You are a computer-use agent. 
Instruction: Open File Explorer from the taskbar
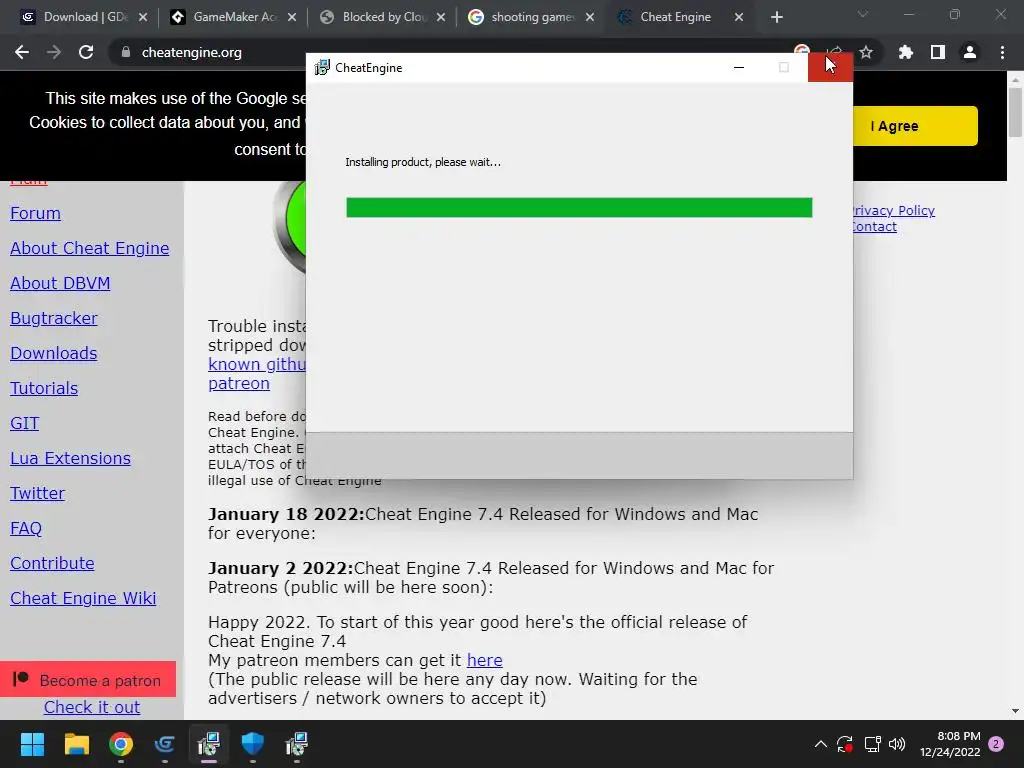76,744
